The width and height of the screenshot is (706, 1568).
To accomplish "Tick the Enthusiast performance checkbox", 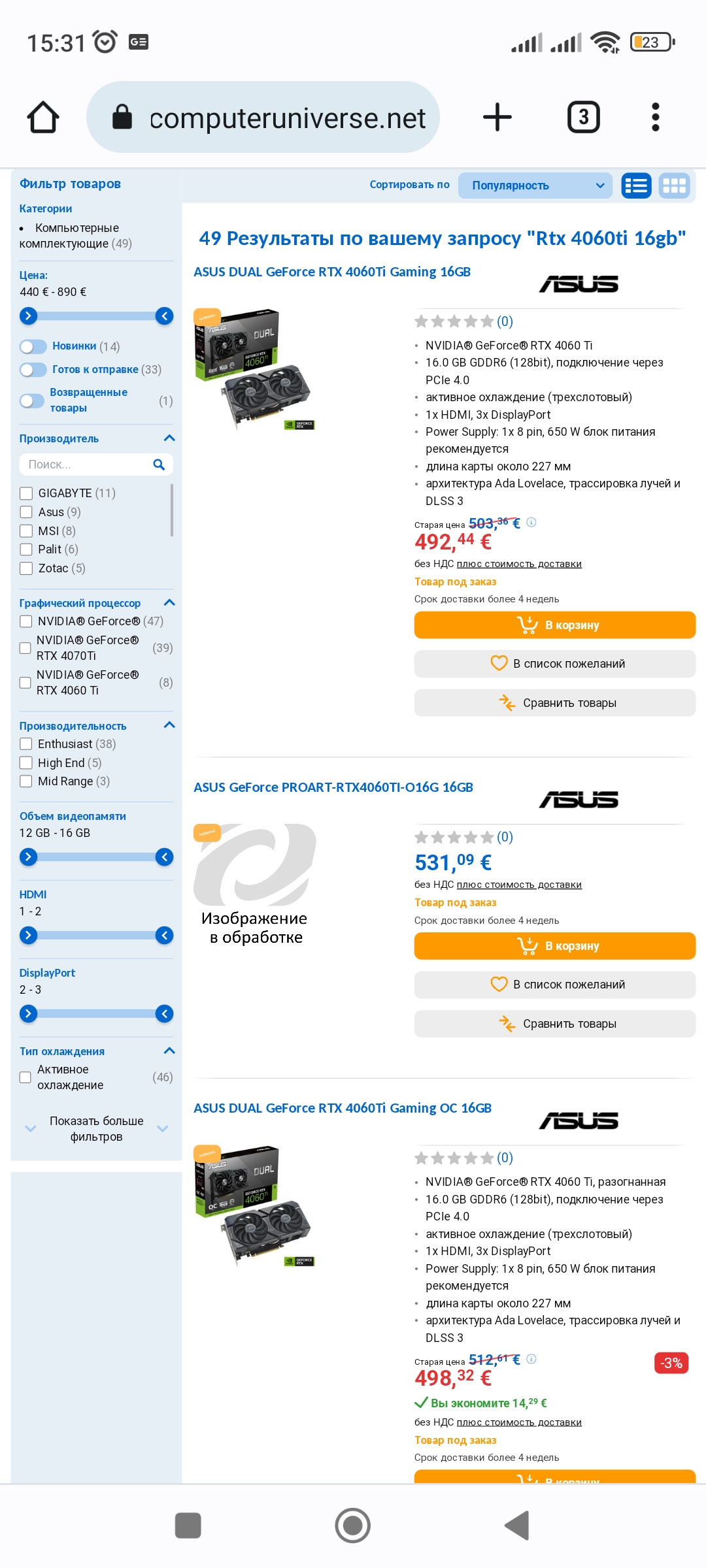I will pos(26,744).
